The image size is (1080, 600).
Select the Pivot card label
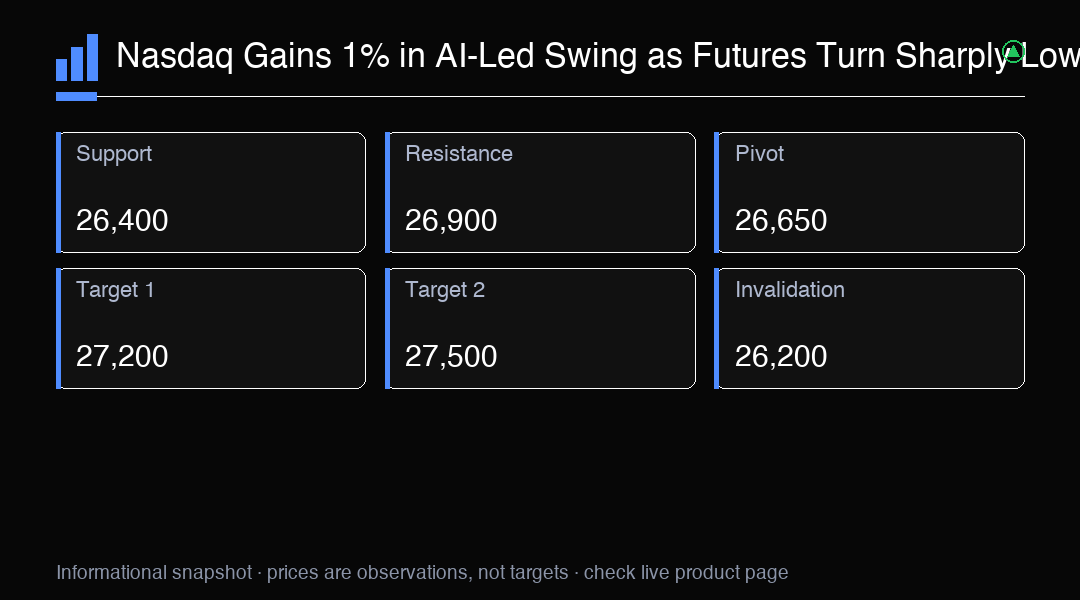[759, 153]
